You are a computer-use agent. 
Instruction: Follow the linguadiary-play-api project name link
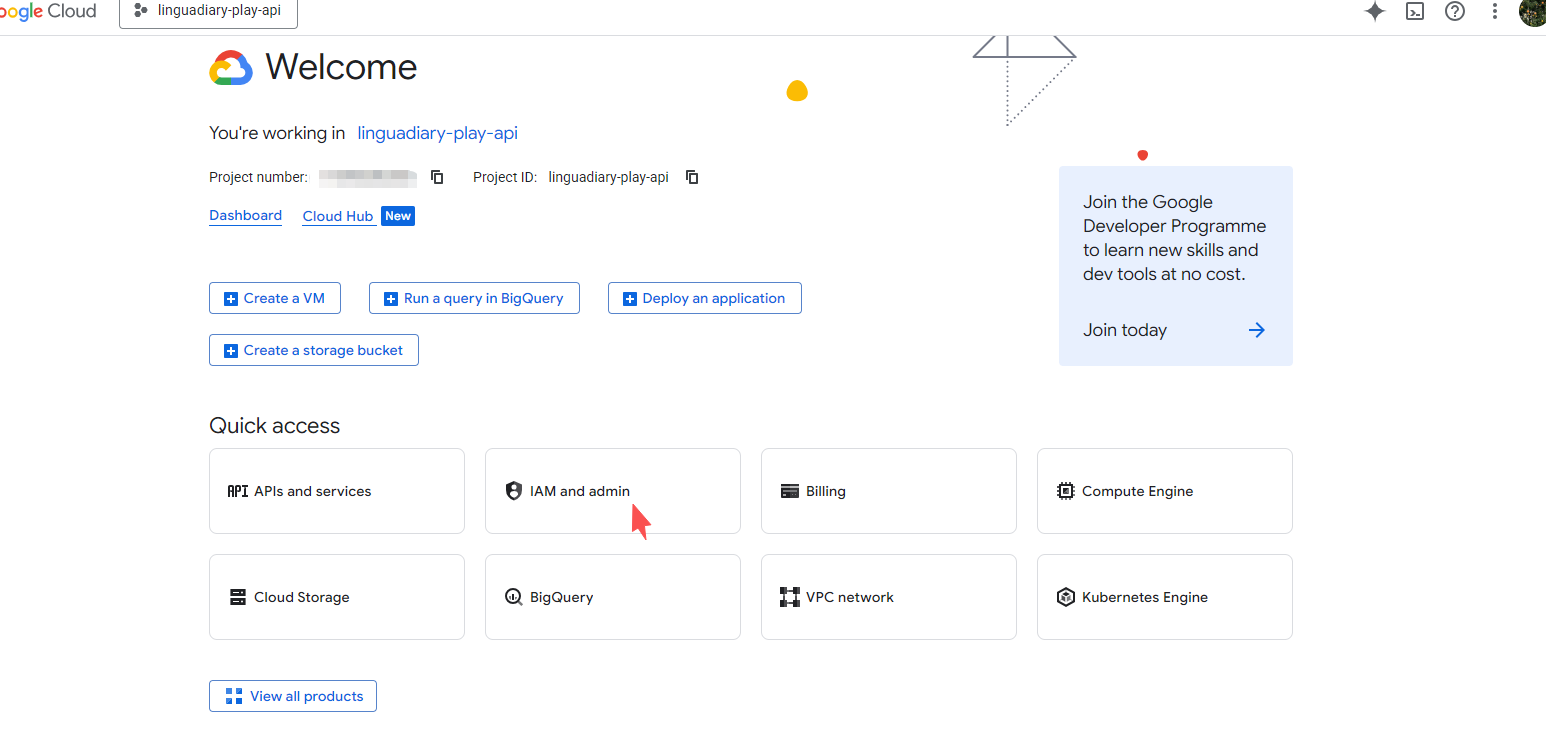pos(437,133)
